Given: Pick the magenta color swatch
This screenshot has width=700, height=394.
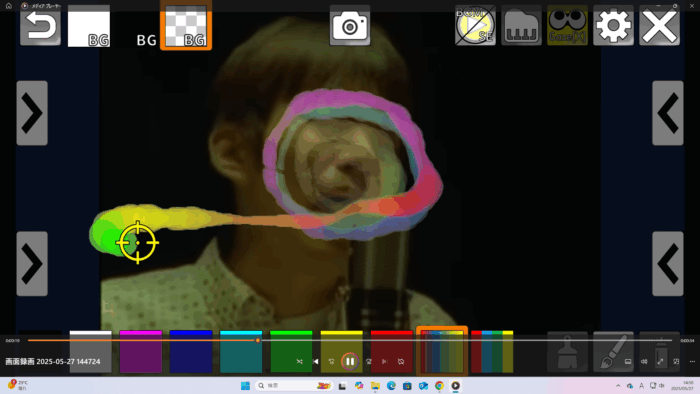Looking at the screenshot, I should coord(141,352).
